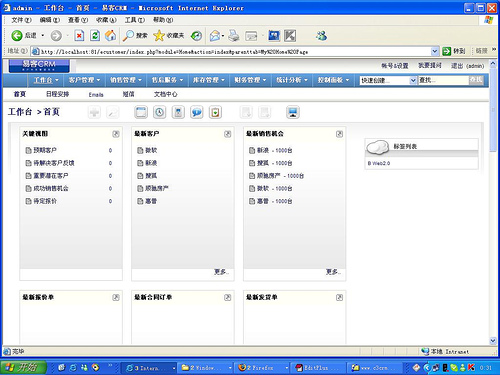Click the page vertical scrollbar down arrow
This screenshot has width=500, height=375.
coord(493,340)
